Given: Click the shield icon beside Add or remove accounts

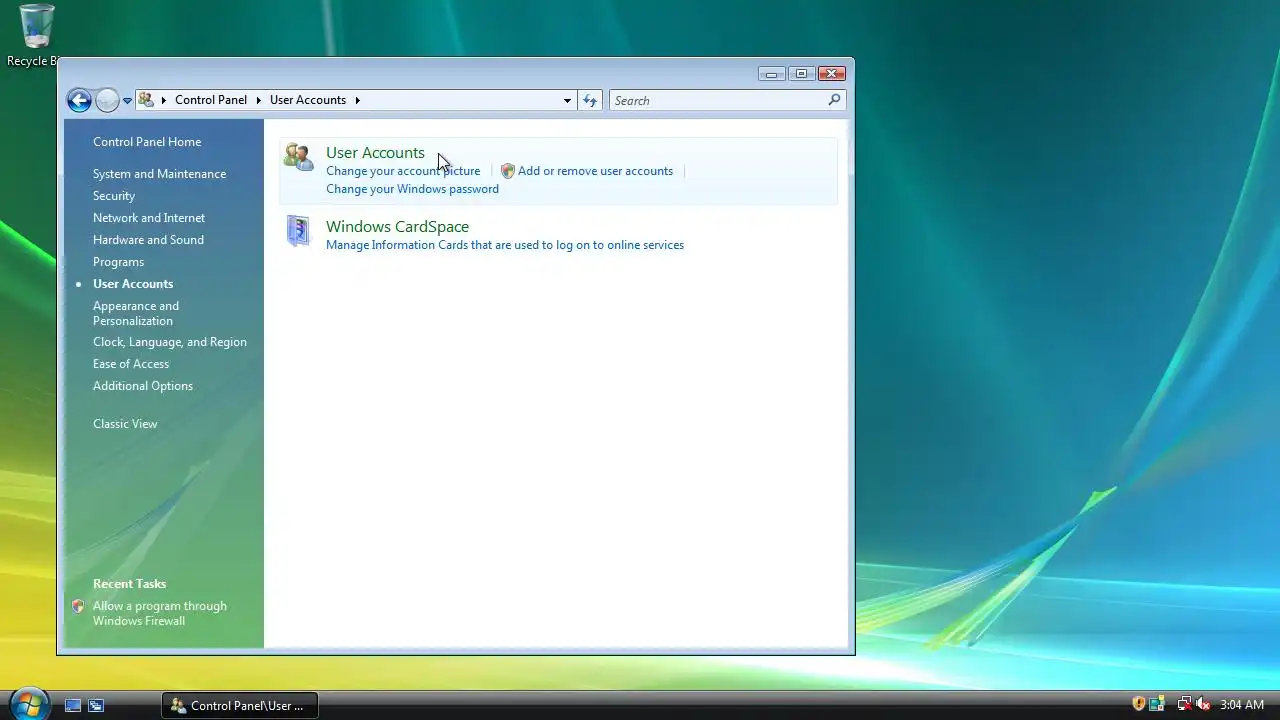Looking at the screenshot, I should click(508, 171).
